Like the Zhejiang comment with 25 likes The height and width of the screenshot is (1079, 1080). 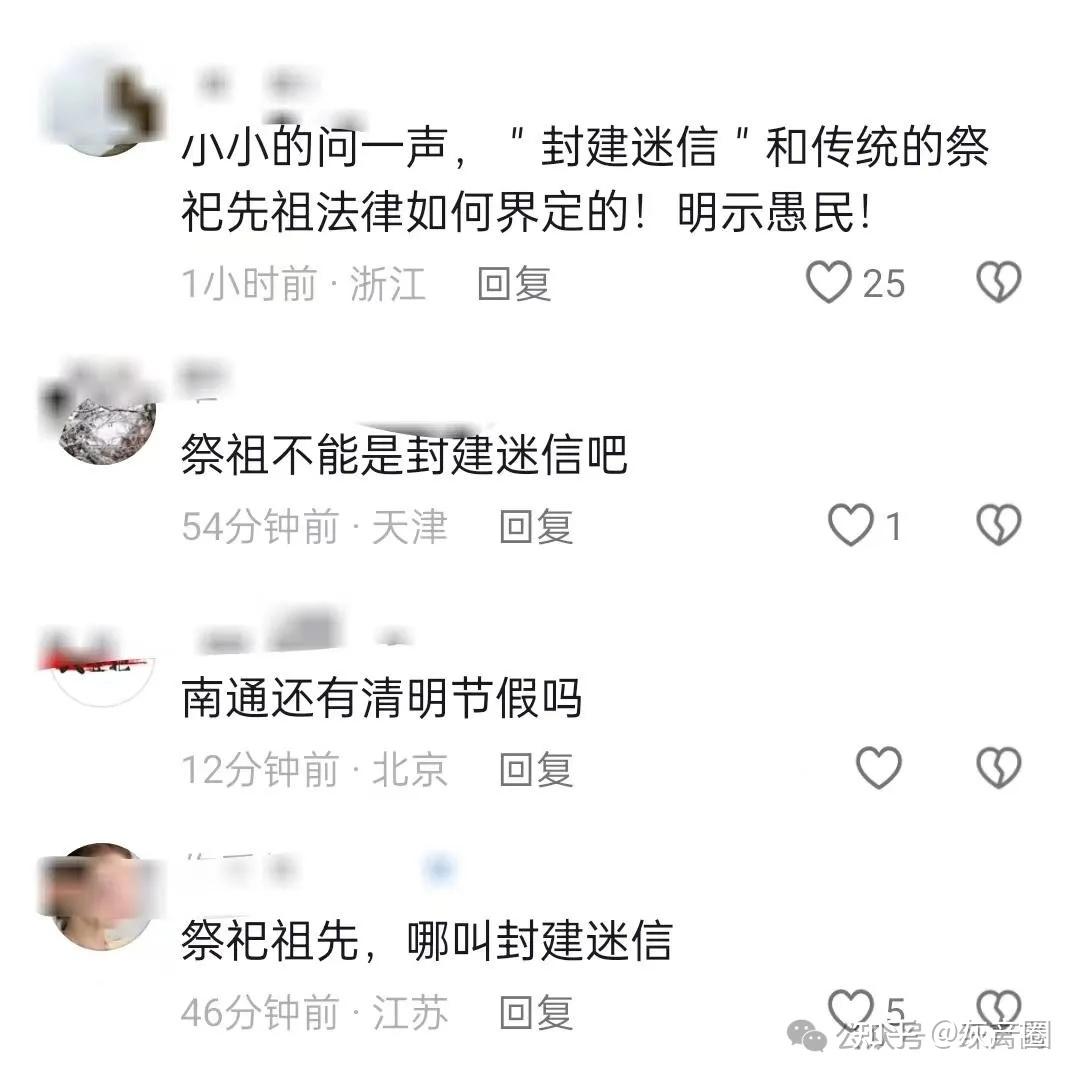click(829, 282)
